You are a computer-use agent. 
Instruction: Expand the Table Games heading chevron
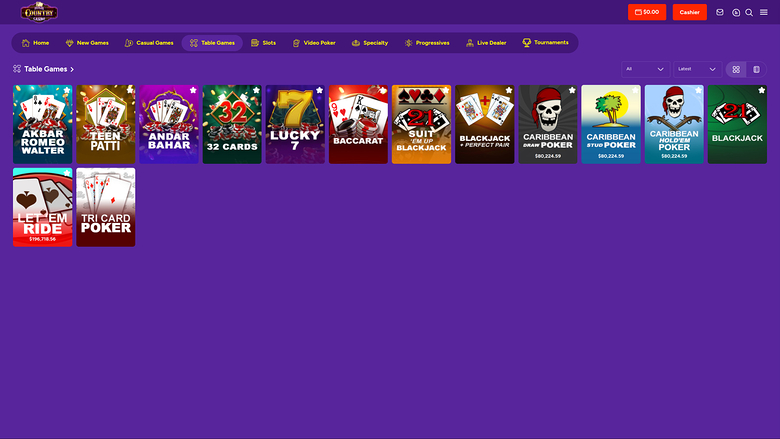coord(72,69)
